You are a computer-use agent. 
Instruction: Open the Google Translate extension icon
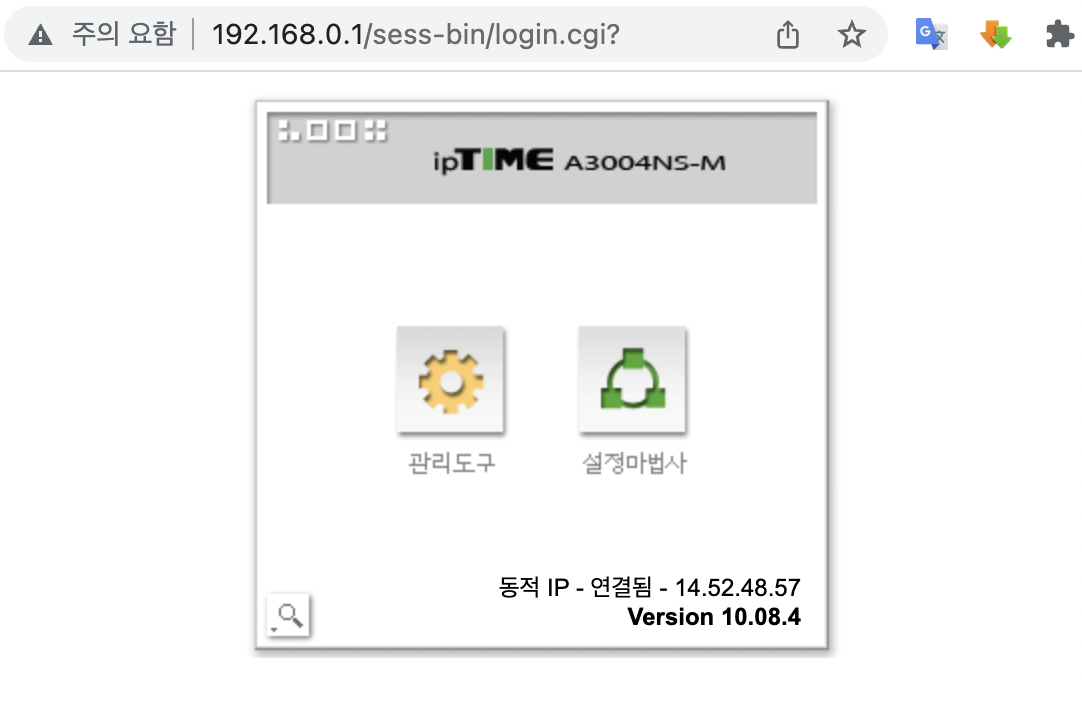[x=931, y=34]
